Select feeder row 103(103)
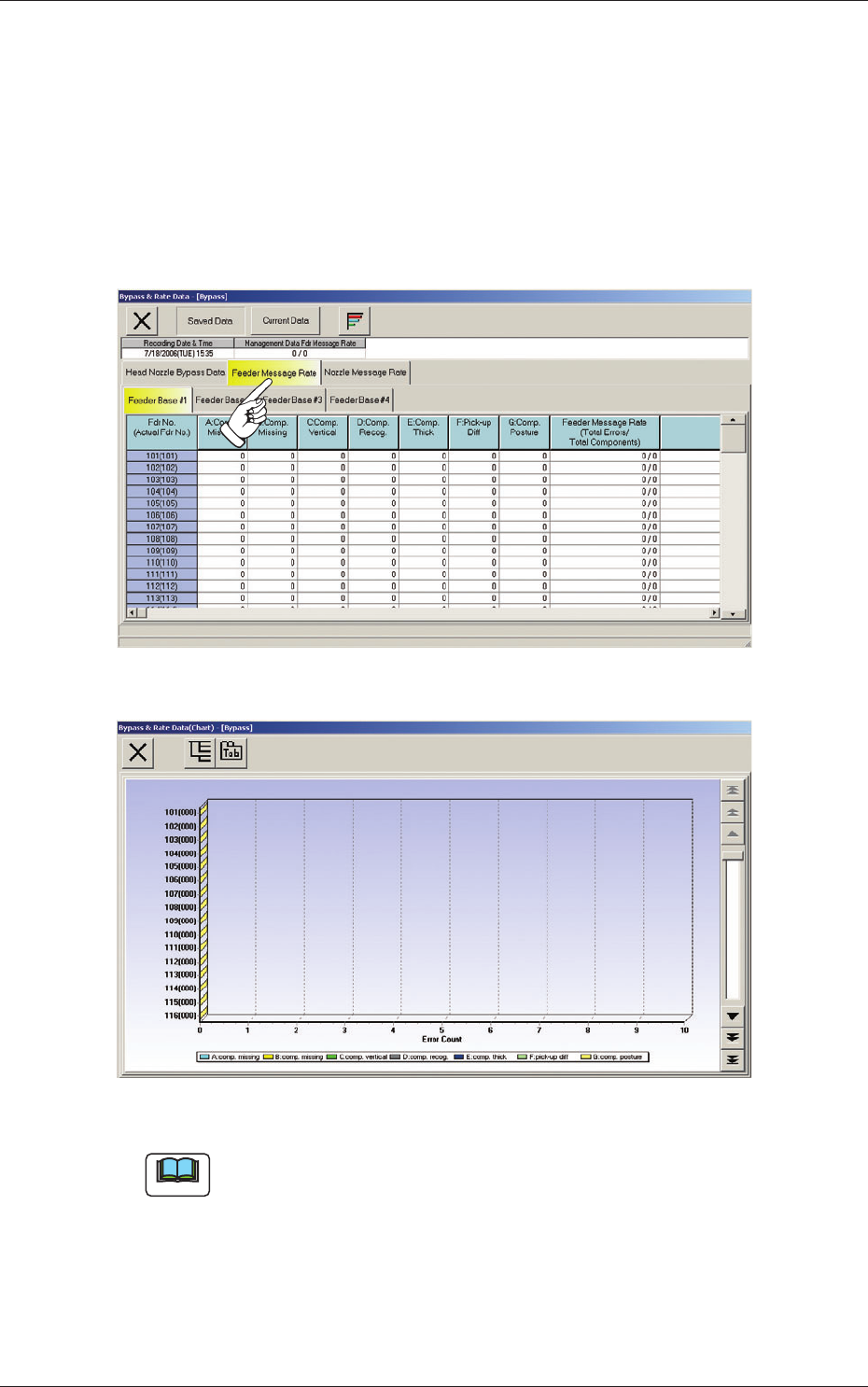 coord(161,480)
